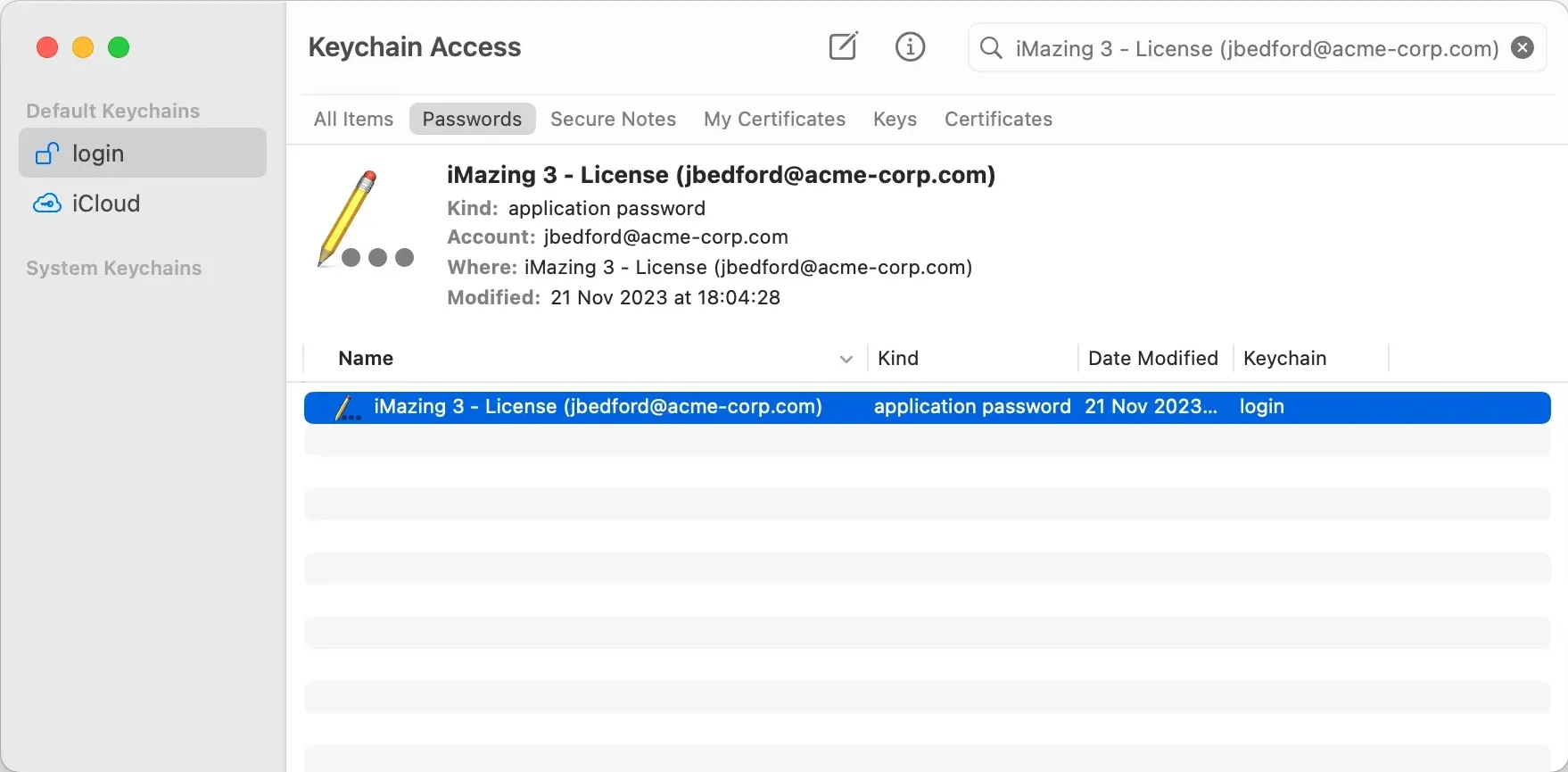This screenshot has width=1568, height=772.
Task: Click the Modified value 21 Nov 2023 at 18:04:28
Action: pos(665,298)
